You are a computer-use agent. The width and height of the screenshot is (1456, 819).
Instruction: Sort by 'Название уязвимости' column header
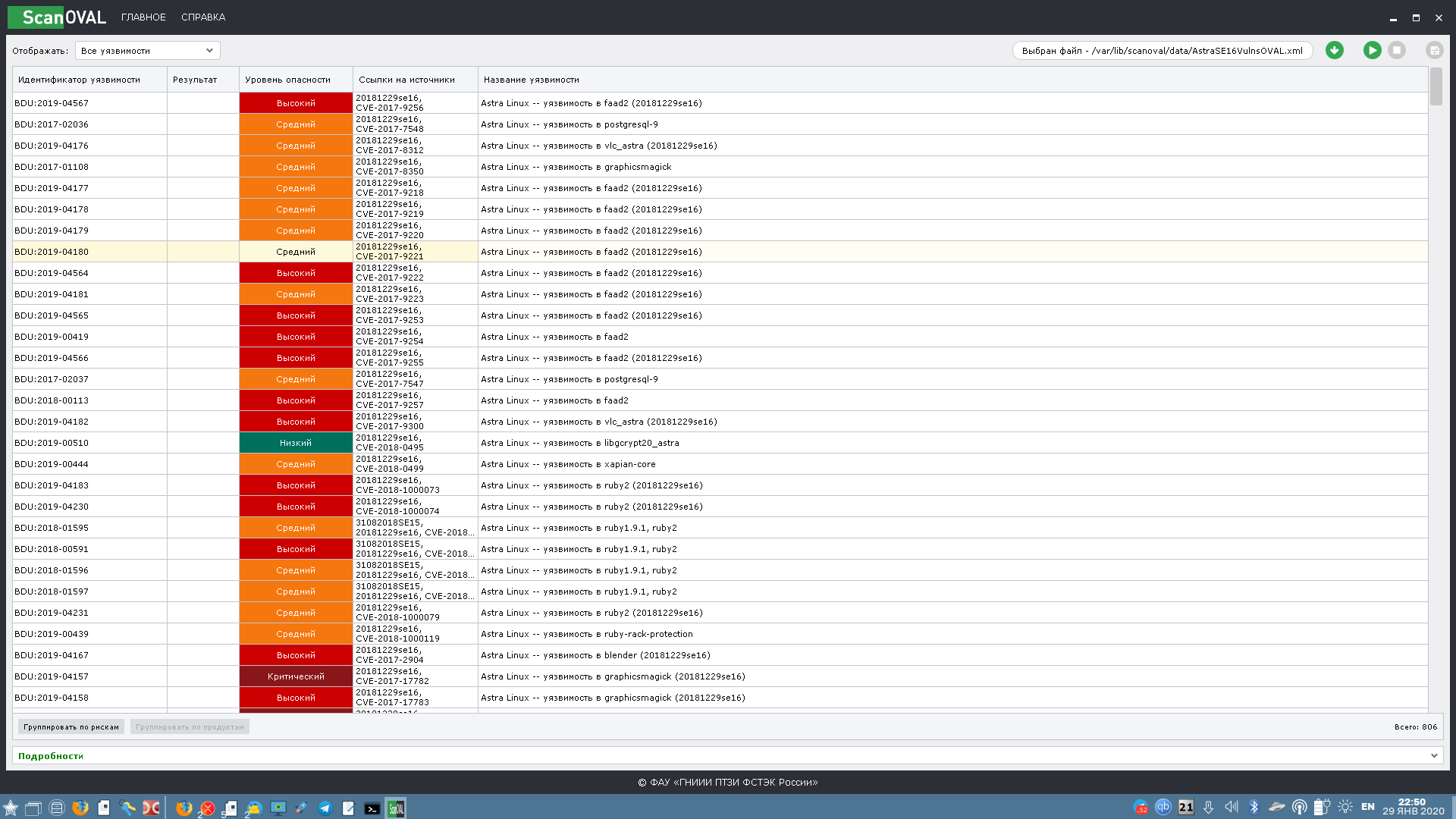click(952, 80)
